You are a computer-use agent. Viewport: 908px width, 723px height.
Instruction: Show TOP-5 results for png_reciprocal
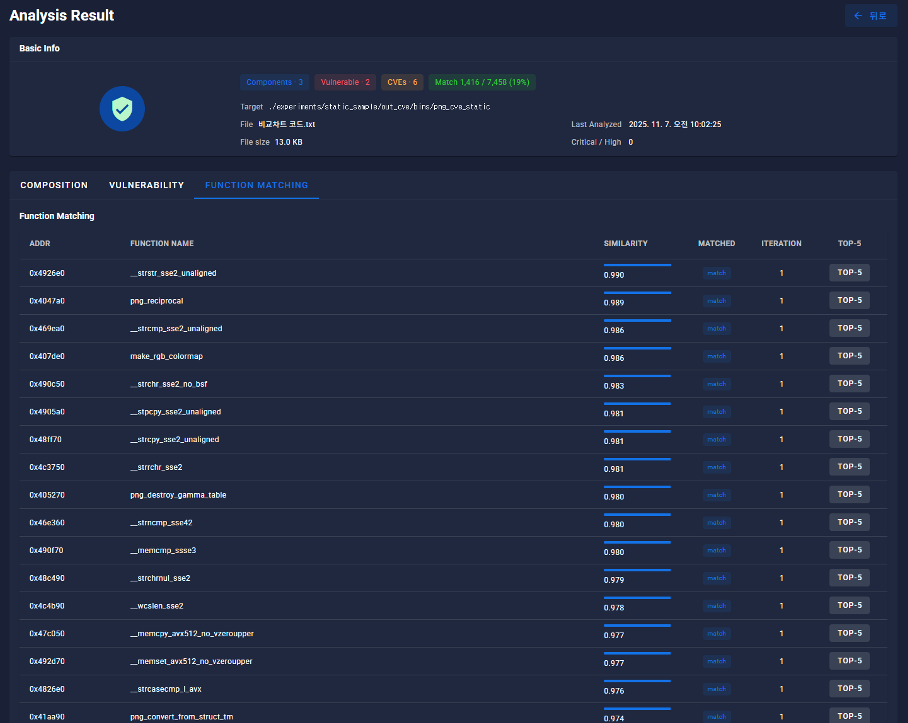coord(849,300)
